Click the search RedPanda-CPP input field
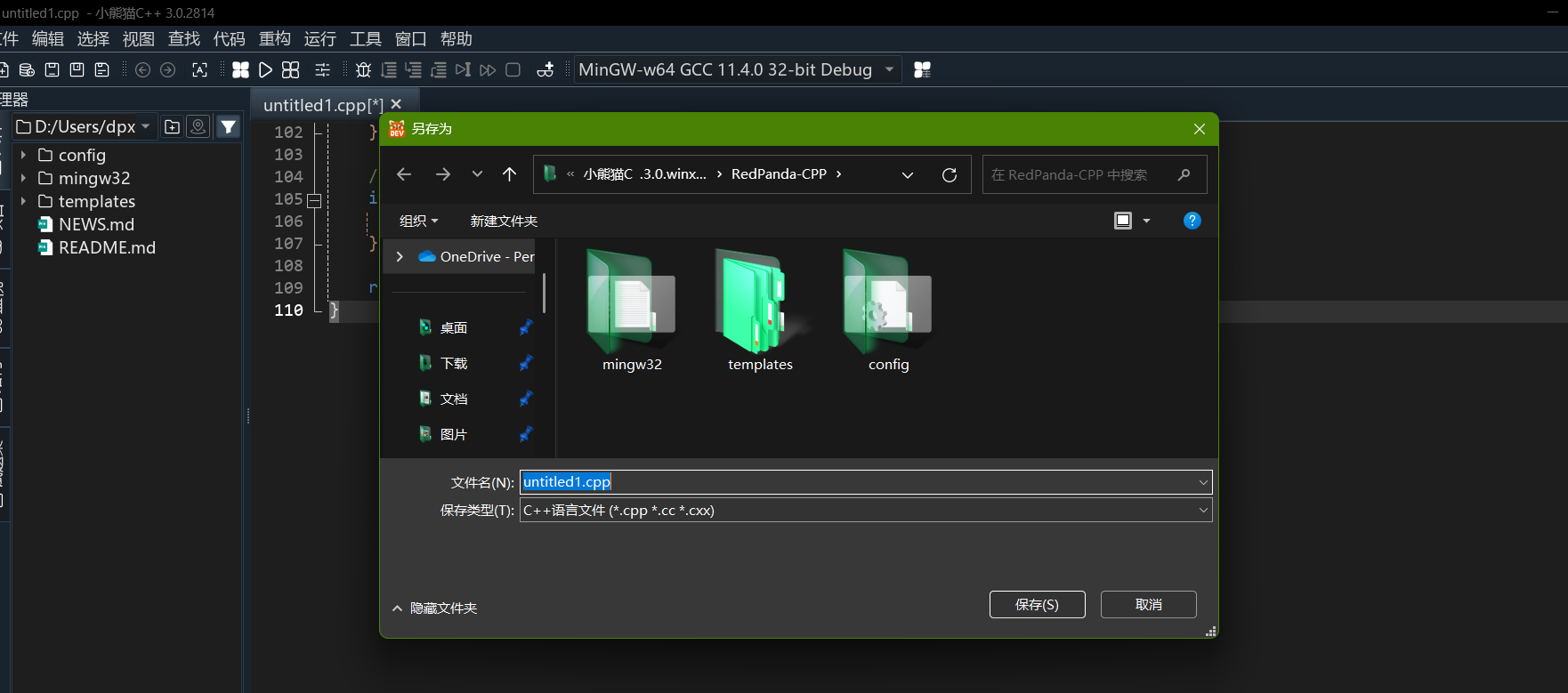1568x693 pixels. tap(1095, 174)
